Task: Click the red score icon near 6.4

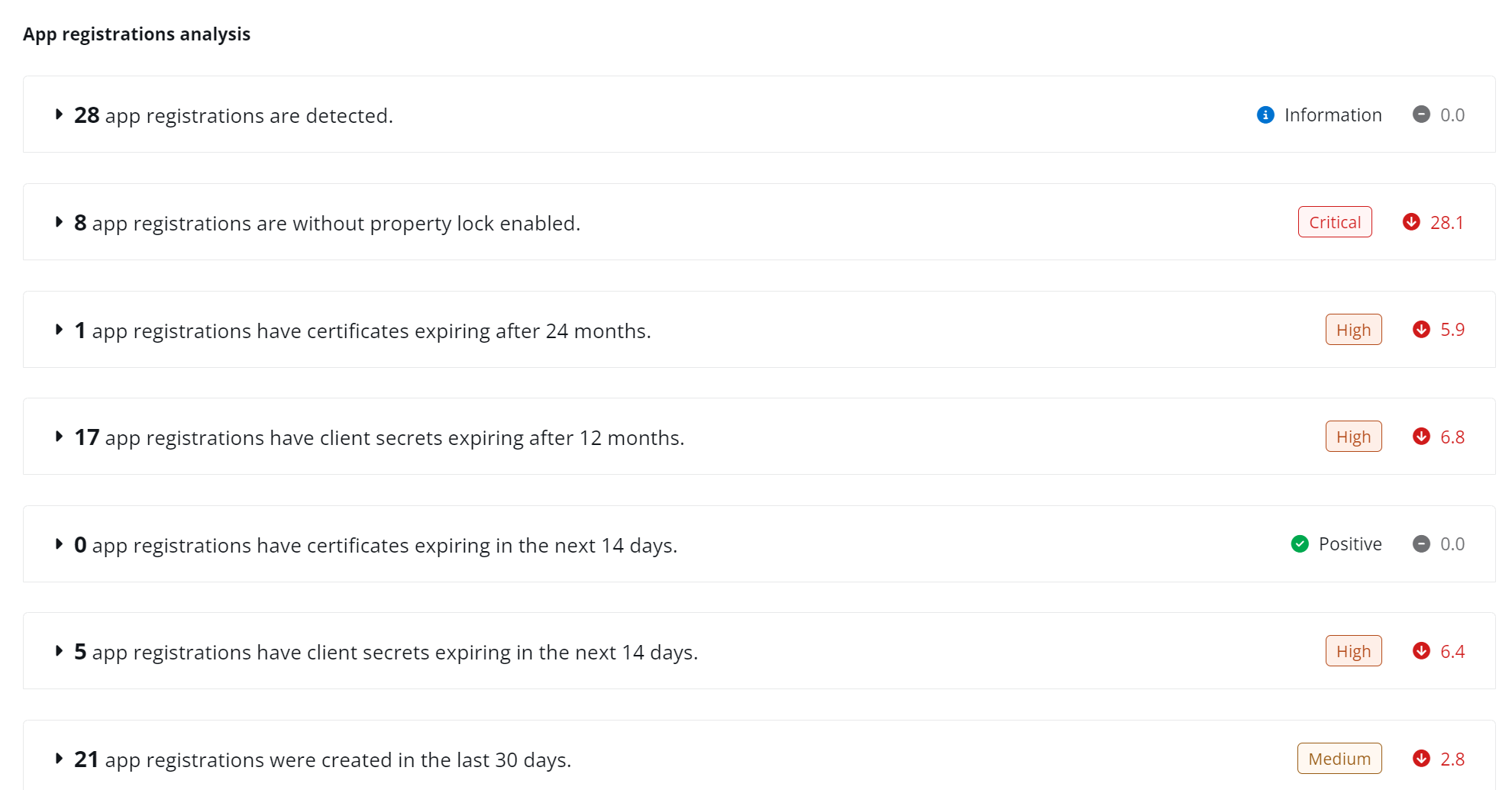Action: pyautogui.click(x=1421, y=651)
